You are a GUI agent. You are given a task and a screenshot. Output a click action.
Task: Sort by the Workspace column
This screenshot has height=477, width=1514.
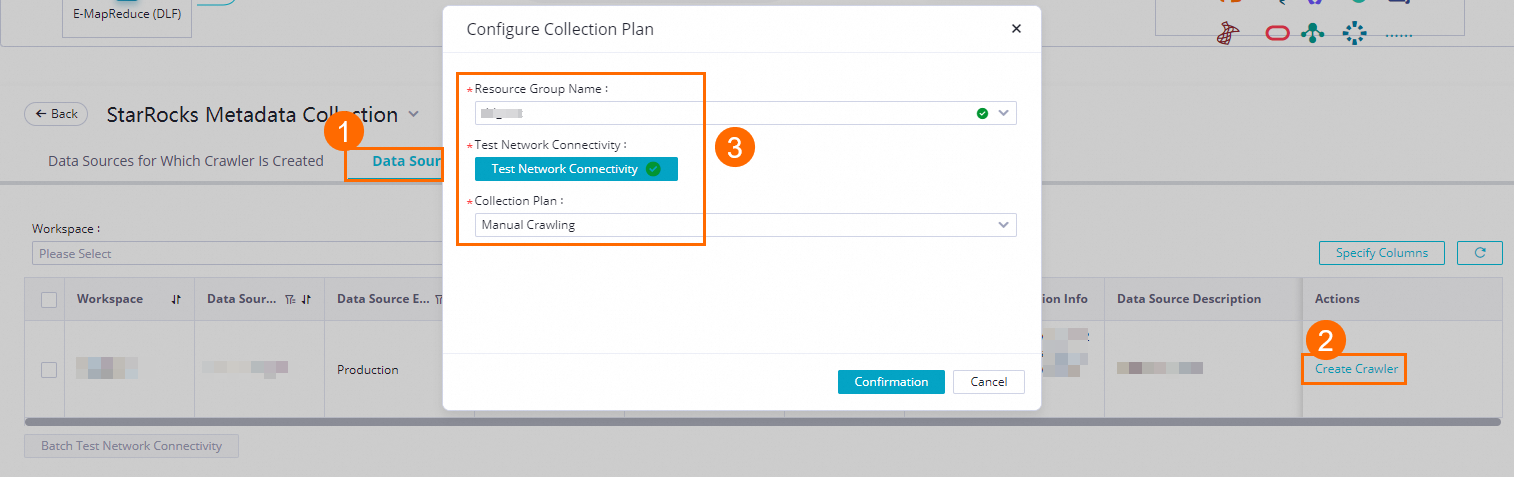[176, 300]
